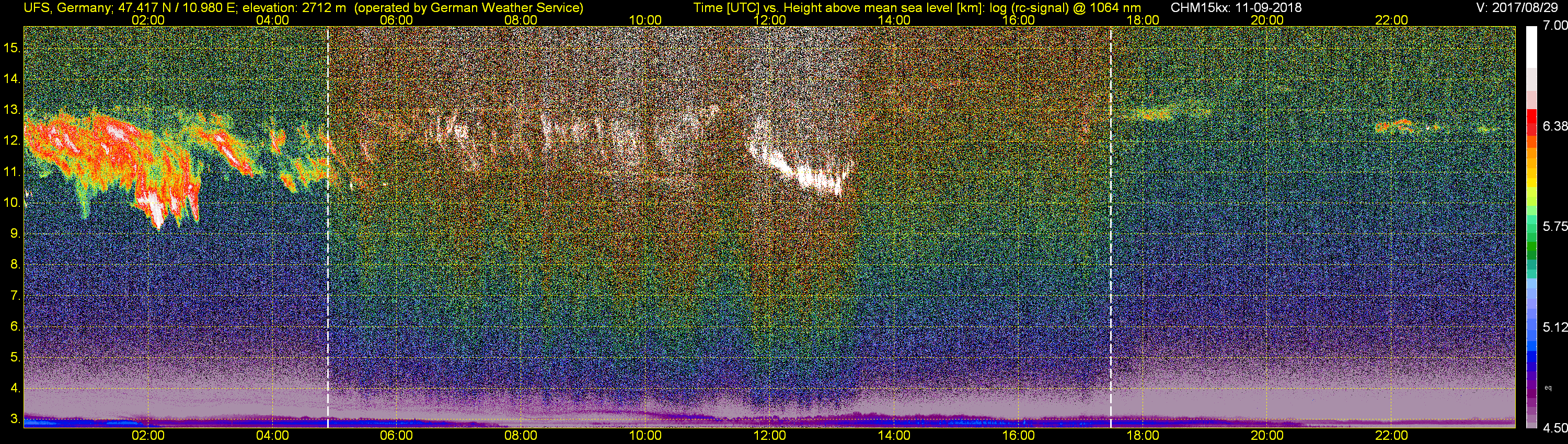Click the 12:00 label on the lower time axis

(x=769, y=436)
